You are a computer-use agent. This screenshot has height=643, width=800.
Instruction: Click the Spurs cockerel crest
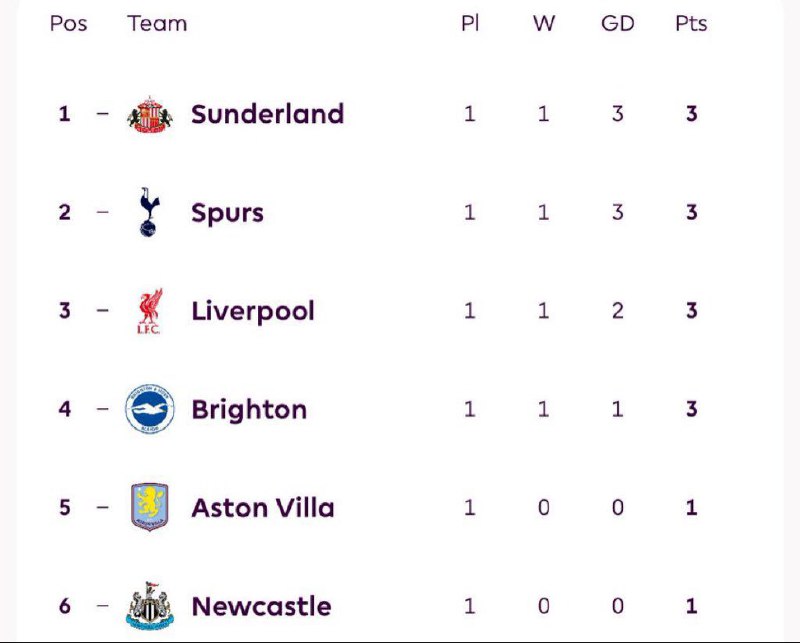[149, 212]
